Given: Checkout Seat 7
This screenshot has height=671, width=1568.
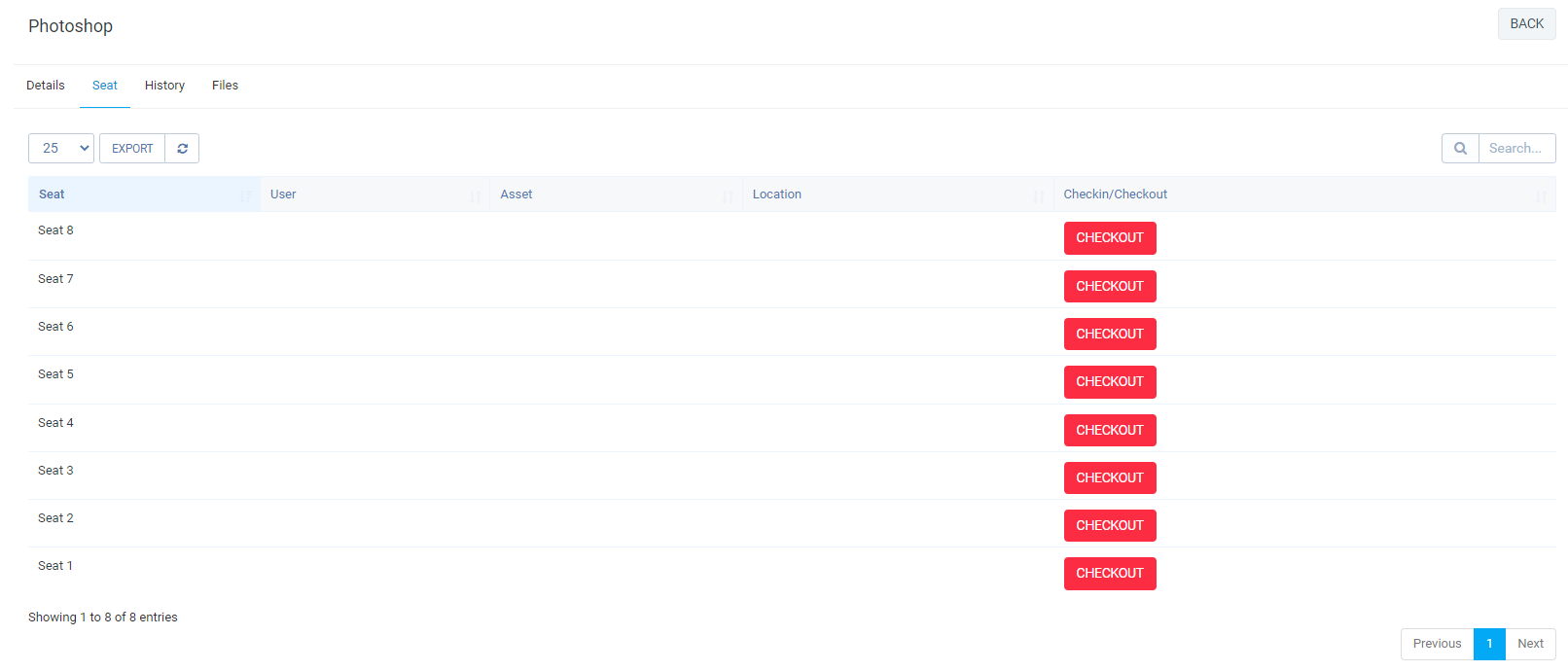Looking at the screenshot, I should tap(1110, 287).
